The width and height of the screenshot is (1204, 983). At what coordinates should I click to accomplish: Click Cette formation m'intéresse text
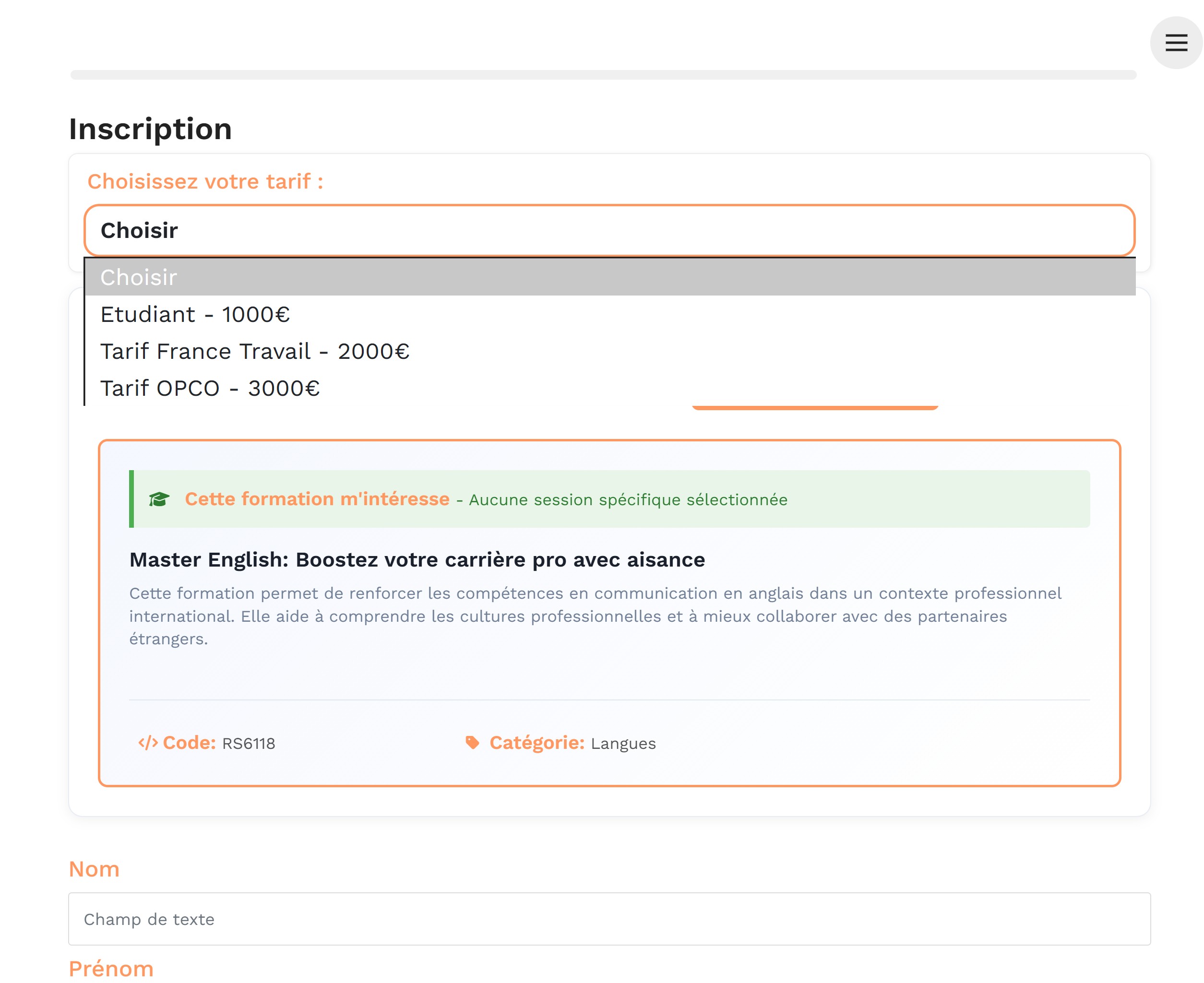(317, 499)
